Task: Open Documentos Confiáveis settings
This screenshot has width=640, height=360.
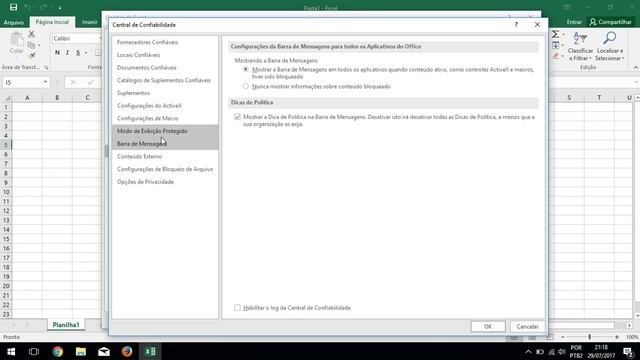Action: (x=165, y=67)
